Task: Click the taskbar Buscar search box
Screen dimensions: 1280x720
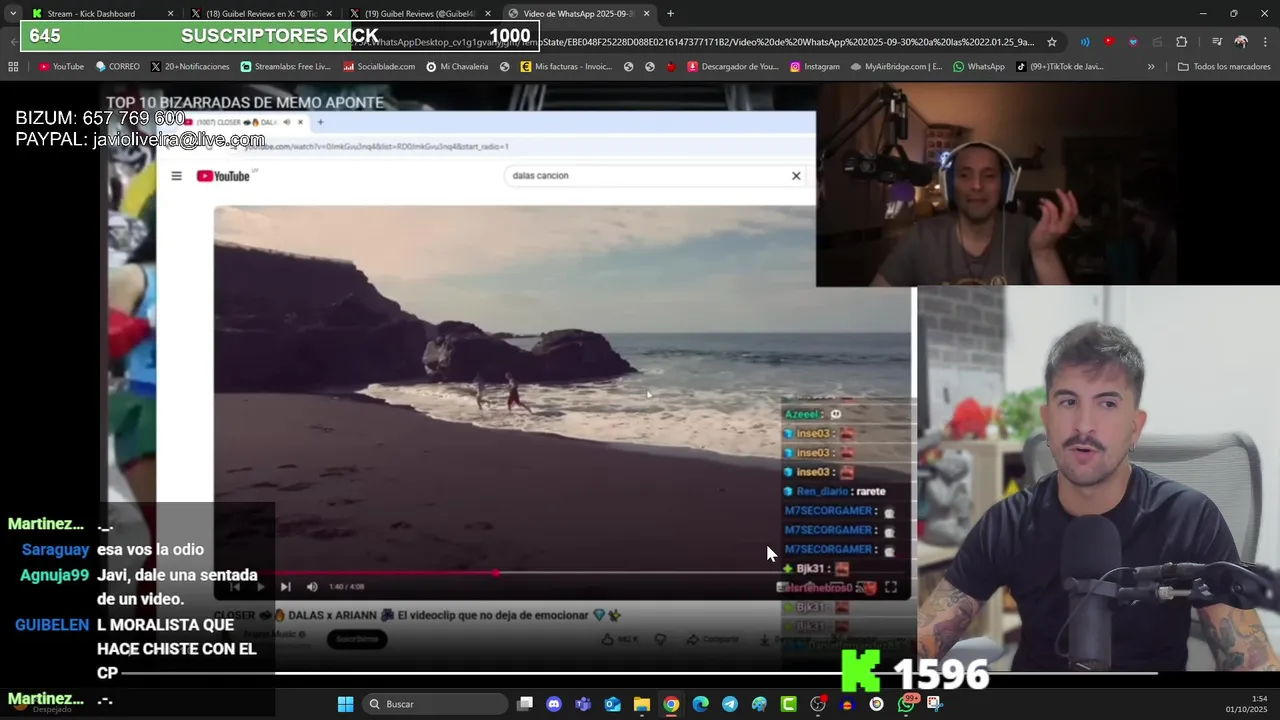Action: point(433,704)
